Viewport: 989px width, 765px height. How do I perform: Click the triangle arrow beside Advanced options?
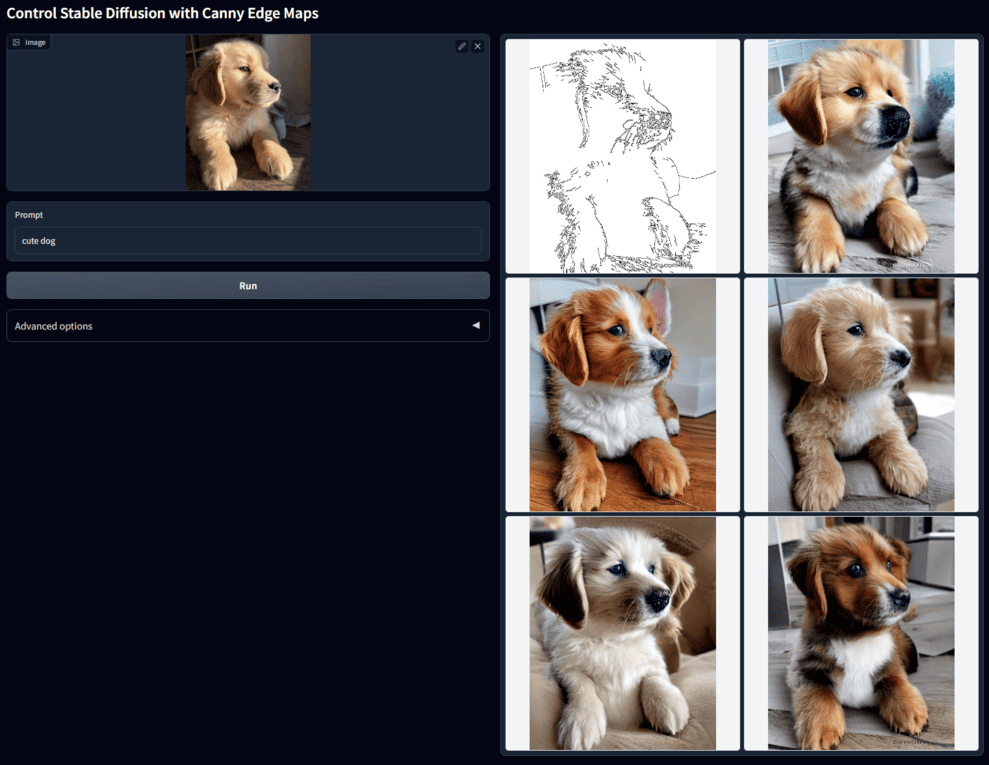(475, 326)
